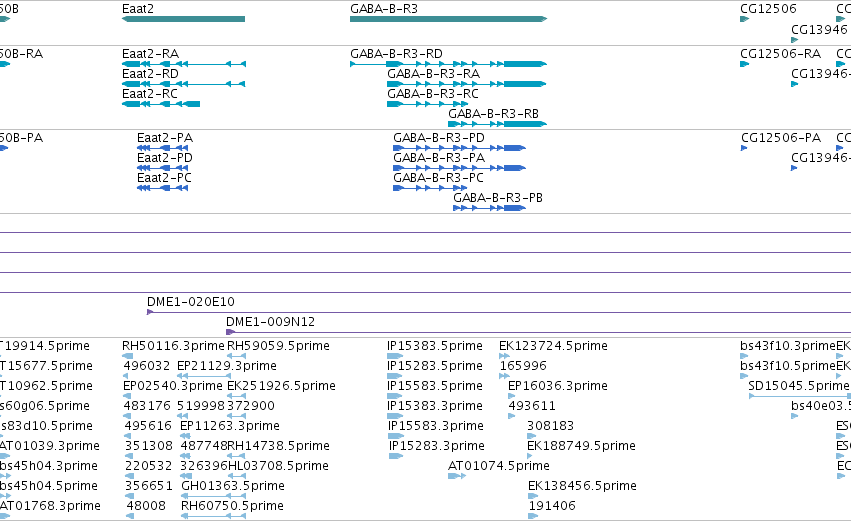Click the teal Eaat2 gene bar

click(x=183, y=19)
